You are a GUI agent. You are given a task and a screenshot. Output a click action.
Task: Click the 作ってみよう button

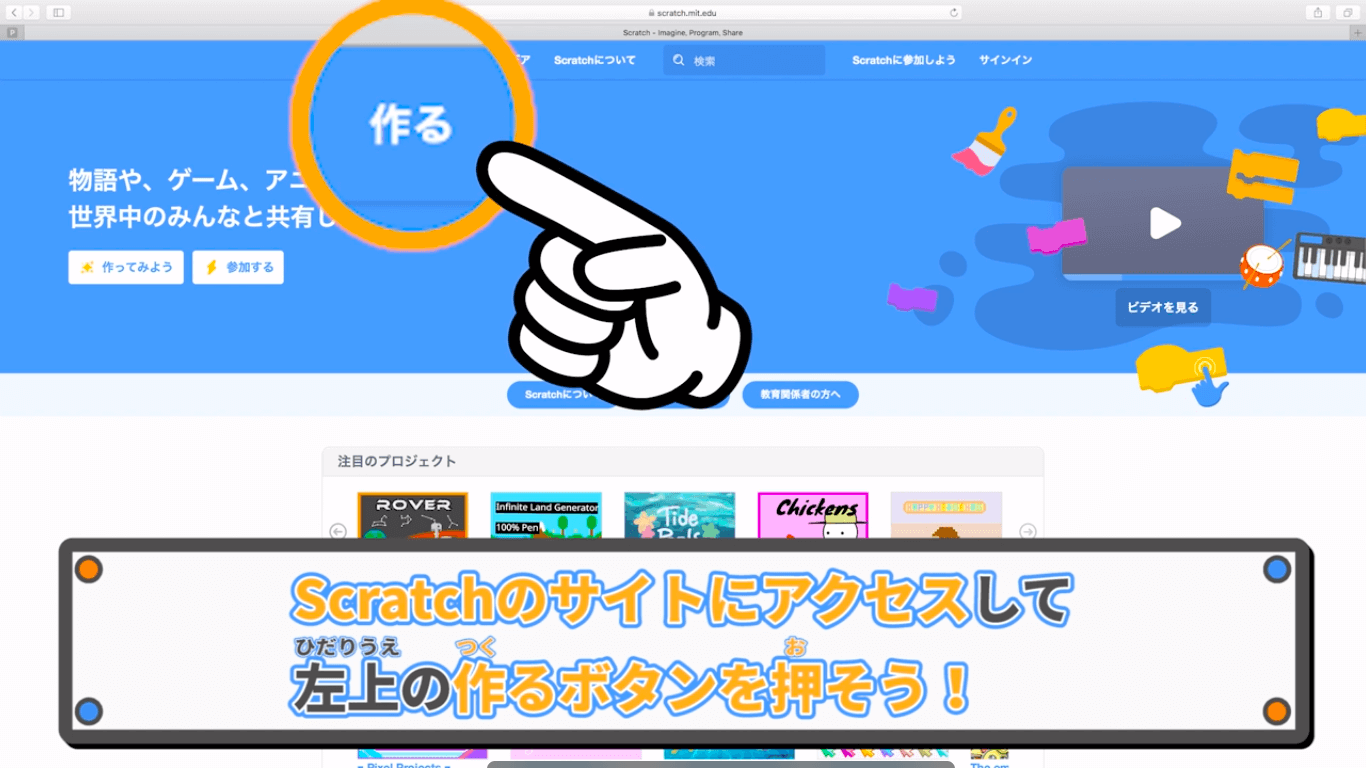pyautogui.click(x=126, y=267)
